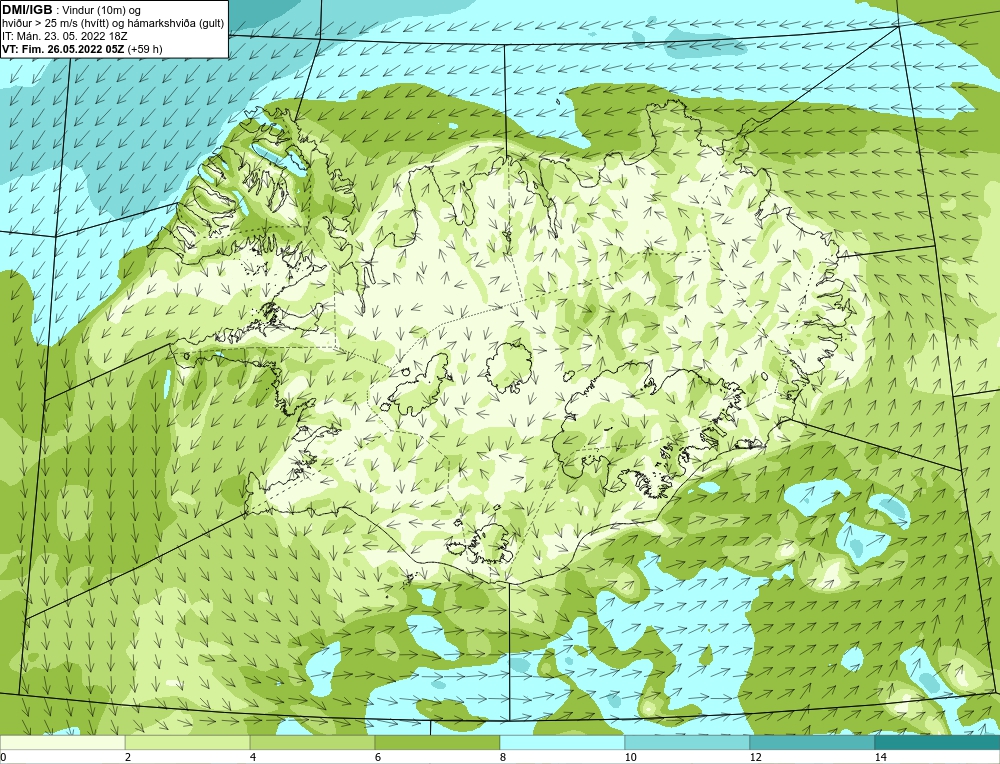The image size is (1000, 764).
Task: Click the 10–12 m/s cyan legend swatch
Action: coord(688,742)
